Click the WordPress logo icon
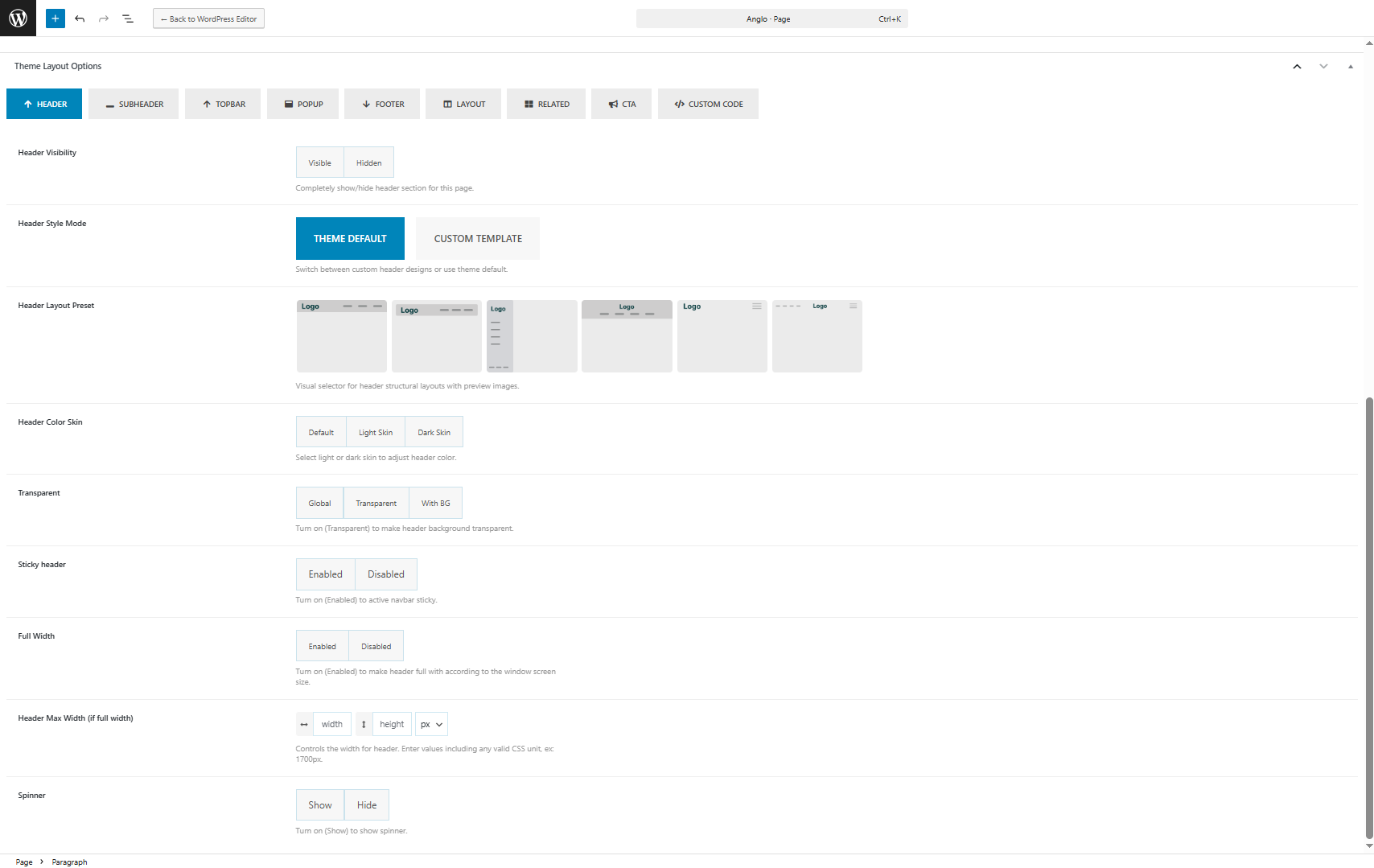Screen dimensions: 1374x868 [18, 18]
